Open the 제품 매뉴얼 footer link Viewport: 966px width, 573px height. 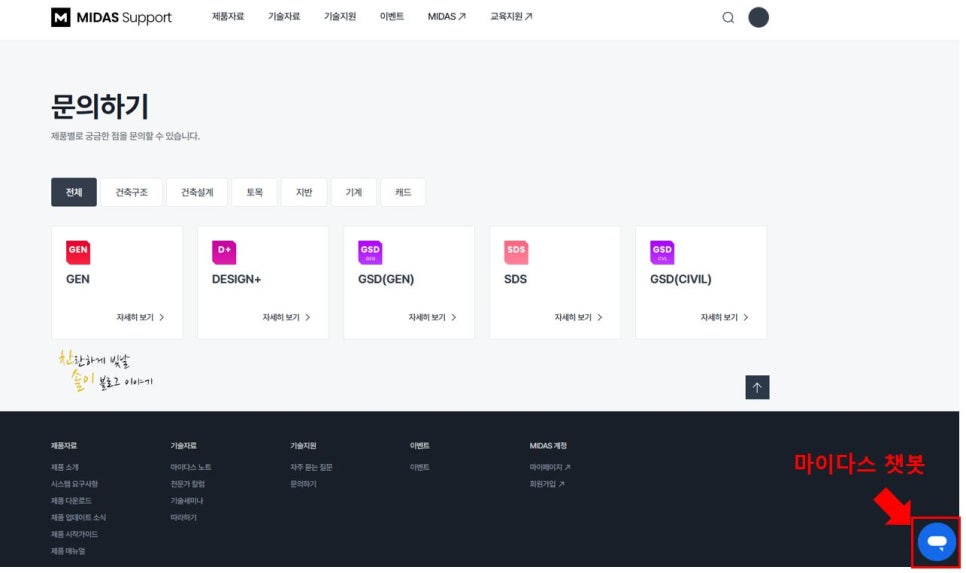[x=68, y=551]
